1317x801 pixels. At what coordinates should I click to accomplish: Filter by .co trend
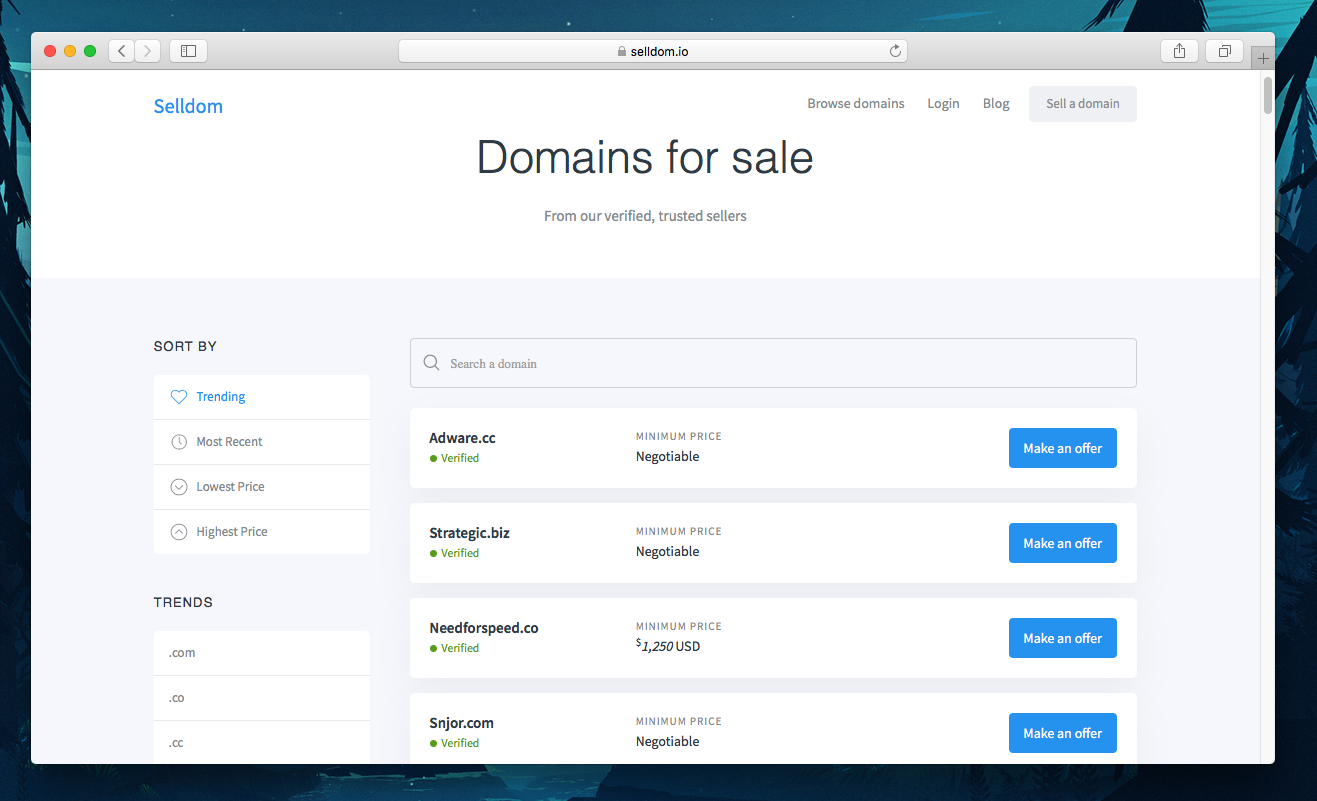coord(262,698)
